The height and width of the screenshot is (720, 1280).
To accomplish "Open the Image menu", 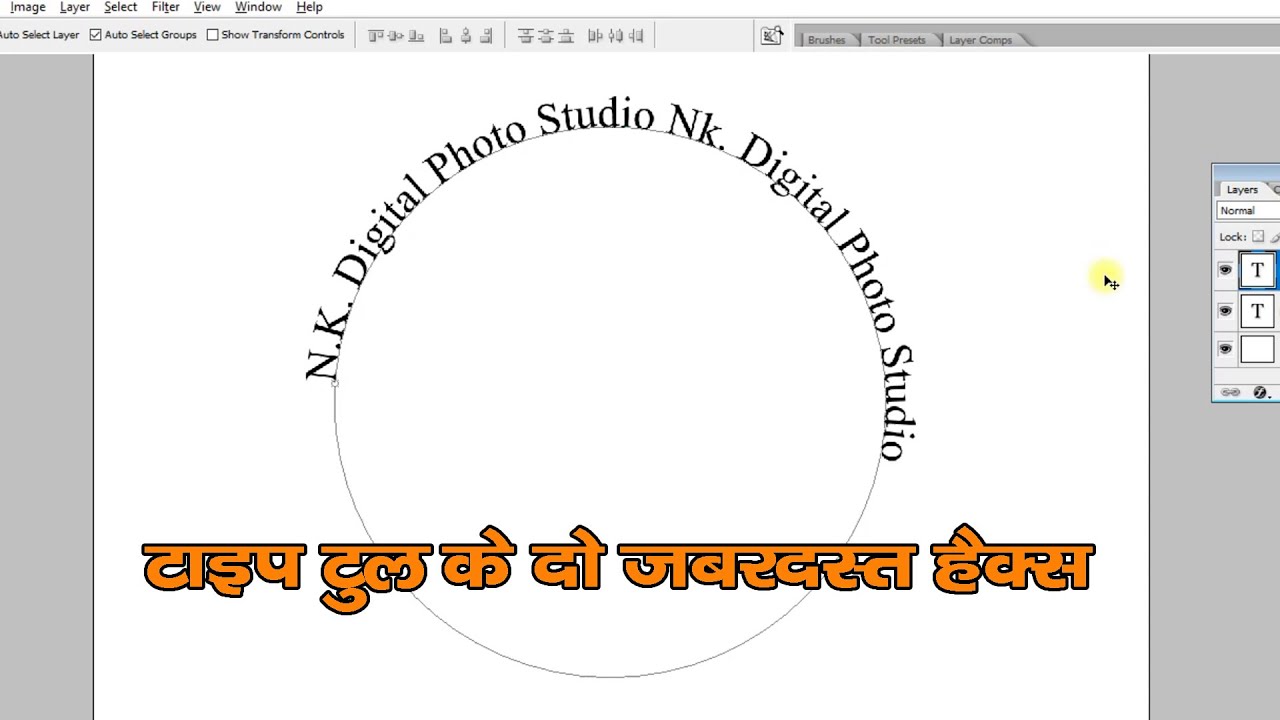I will pyautogui.click(x=27, y=7).
